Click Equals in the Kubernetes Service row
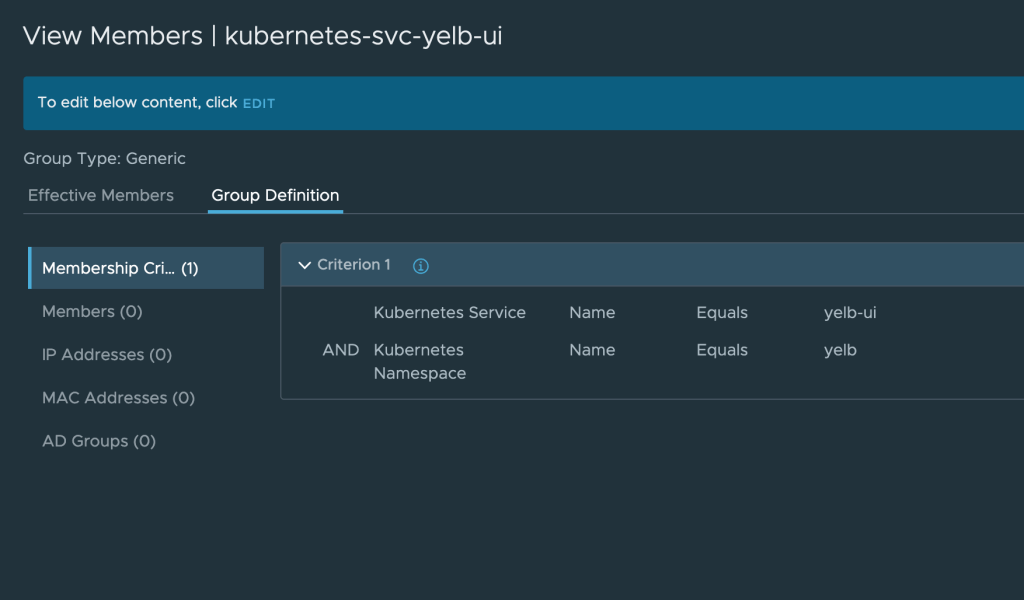Image resolution: width=1024 pixels, height=600 pixels. (x=722, y=312)
